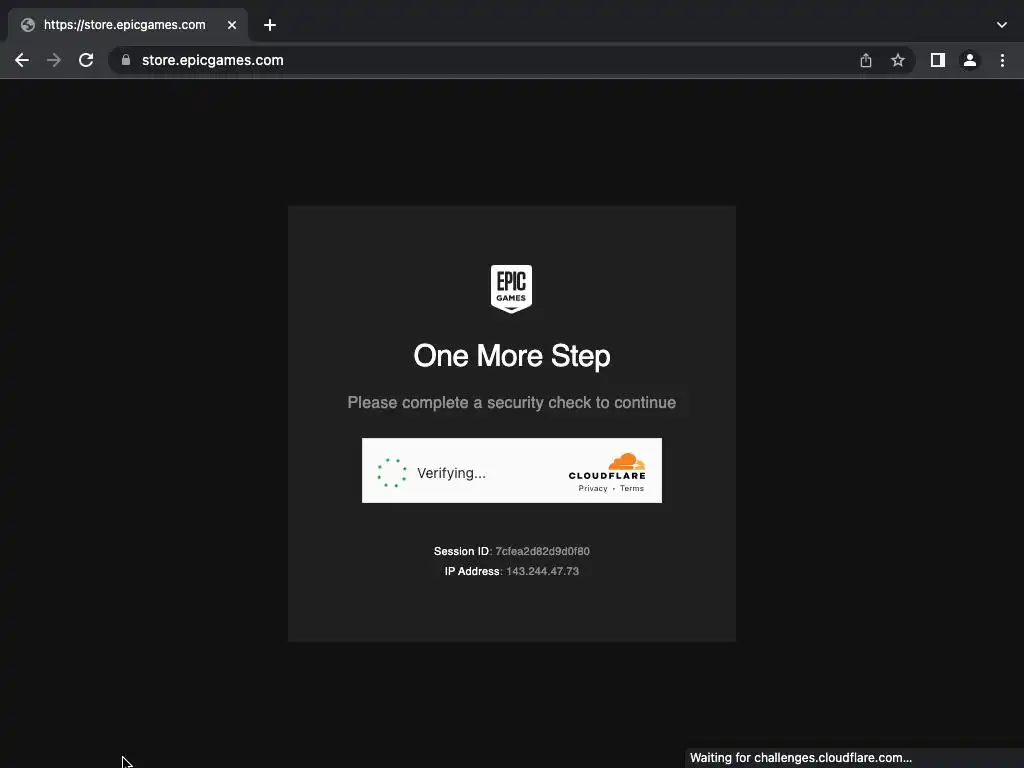Screen dimensions: 1024x768
Task: Focus the address bar showing store.epicgames.com
Action: tap(511, 60)
